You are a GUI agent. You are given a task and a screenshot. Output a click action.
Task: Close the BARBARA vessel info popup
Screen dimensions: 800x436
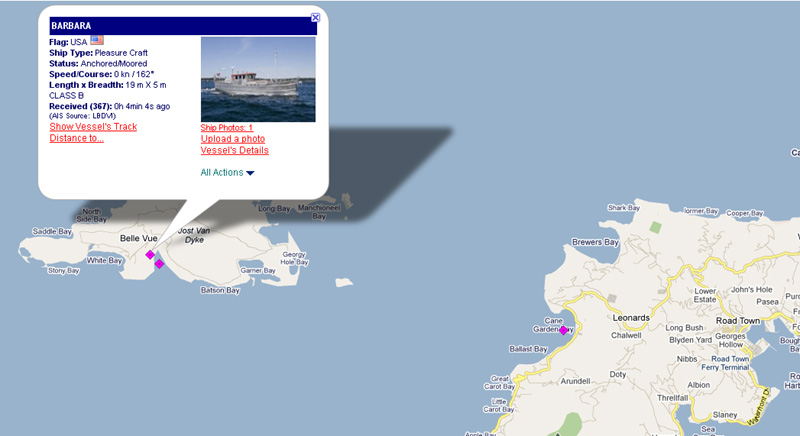(x=315, y=17)
